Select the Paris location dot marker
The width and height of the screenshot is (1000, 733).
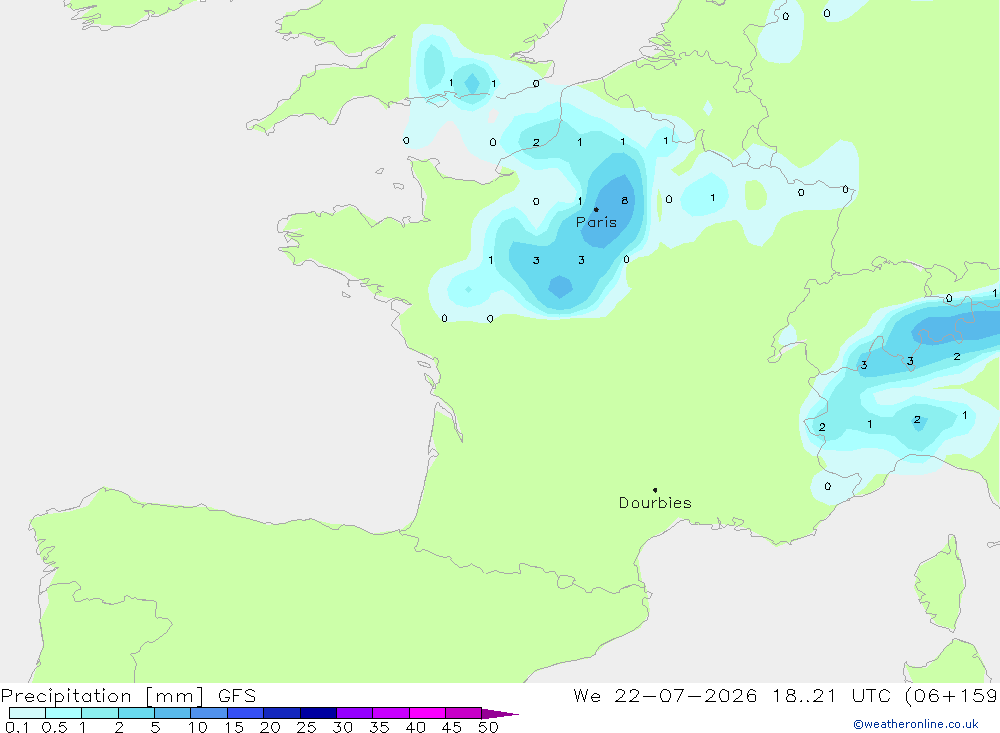[596, 209]
